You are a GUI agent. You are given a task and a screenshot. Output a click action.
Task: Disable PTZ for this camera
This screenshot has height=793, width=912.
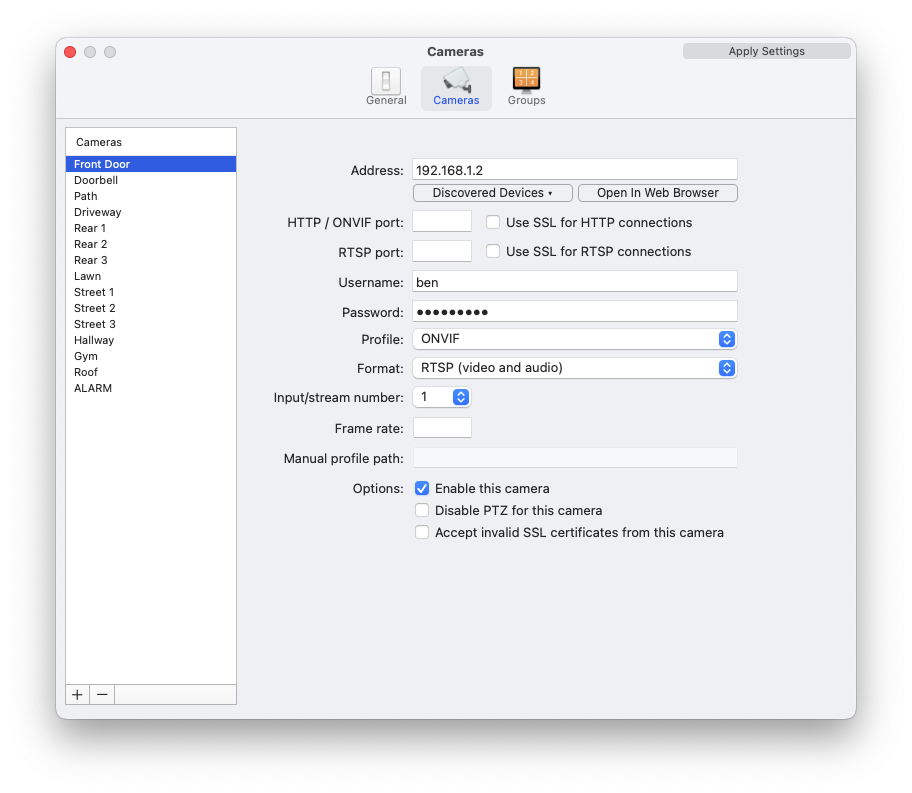422,510
